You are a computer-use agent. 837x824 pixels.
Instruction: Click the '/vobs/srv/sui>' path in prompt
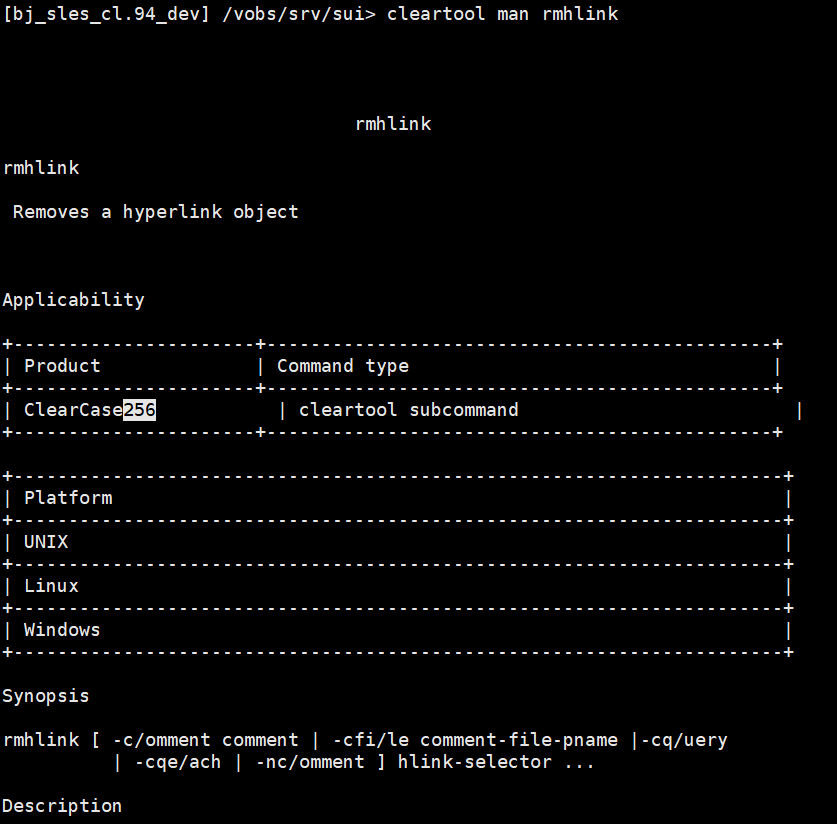pos(299,14)
